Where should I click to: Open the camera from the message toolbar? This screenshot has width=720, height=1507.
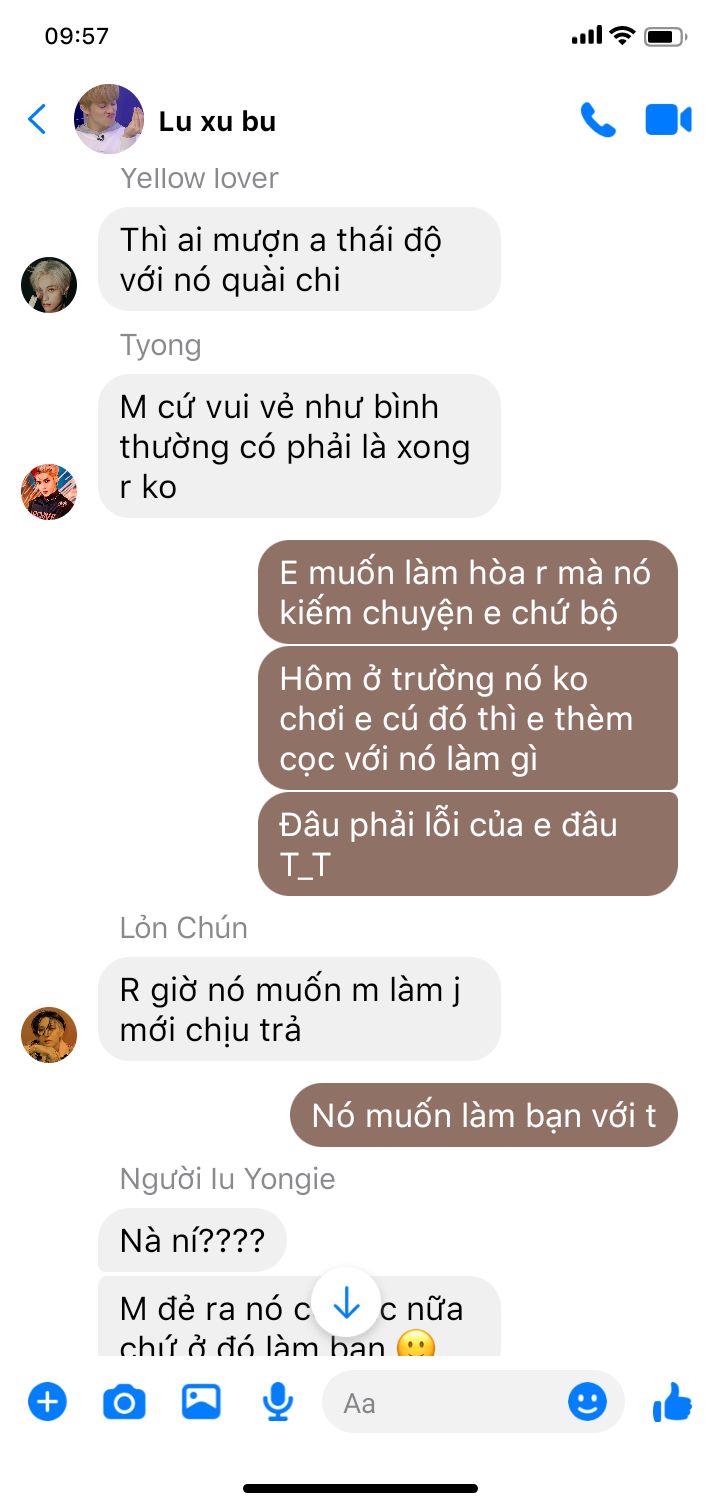point(124,1403)
